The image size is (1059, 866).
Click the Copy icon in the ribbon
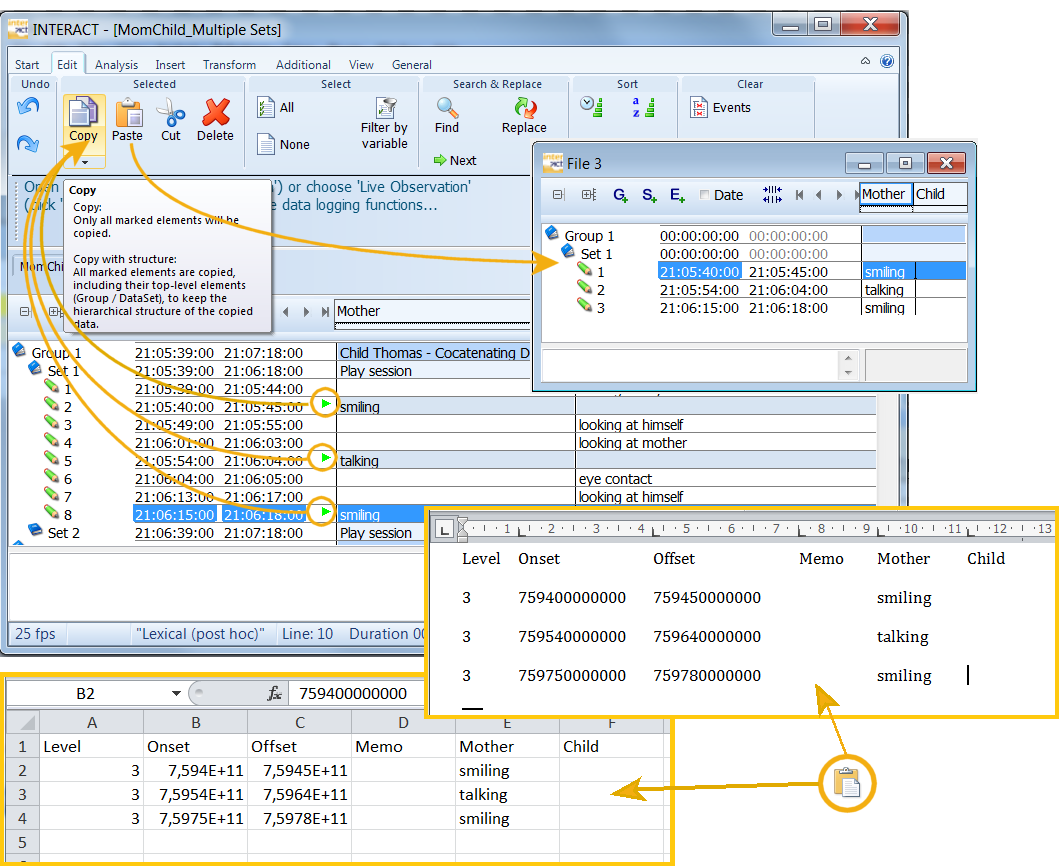click(83, 112)
